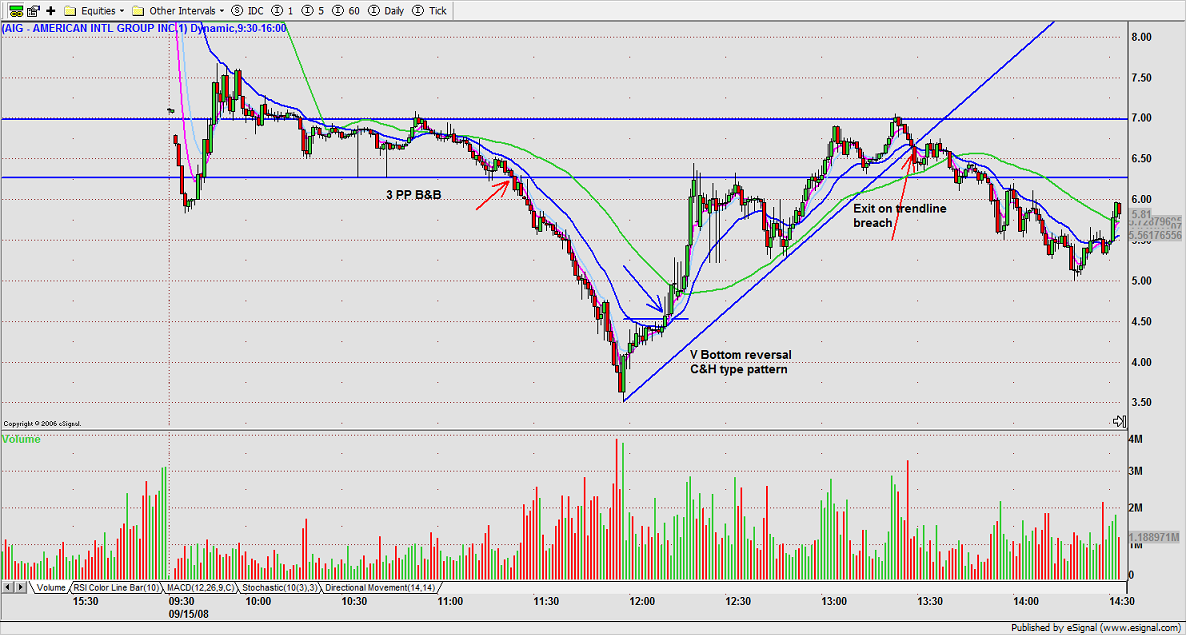The image size is (1186, 635).
Task: Open the Equities folder dropdown
Action: click(95, 11)
